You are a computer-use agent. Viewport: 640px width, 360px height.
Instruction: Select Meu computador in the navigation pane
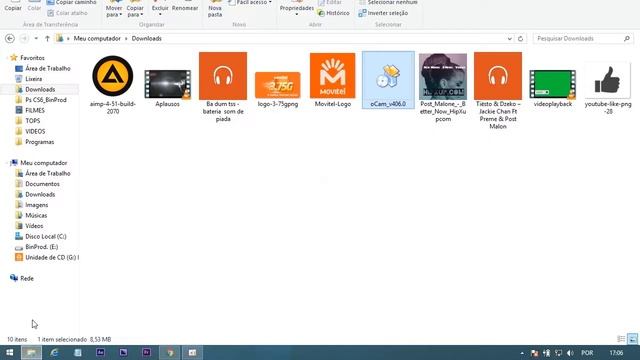[x=39, y=163]
